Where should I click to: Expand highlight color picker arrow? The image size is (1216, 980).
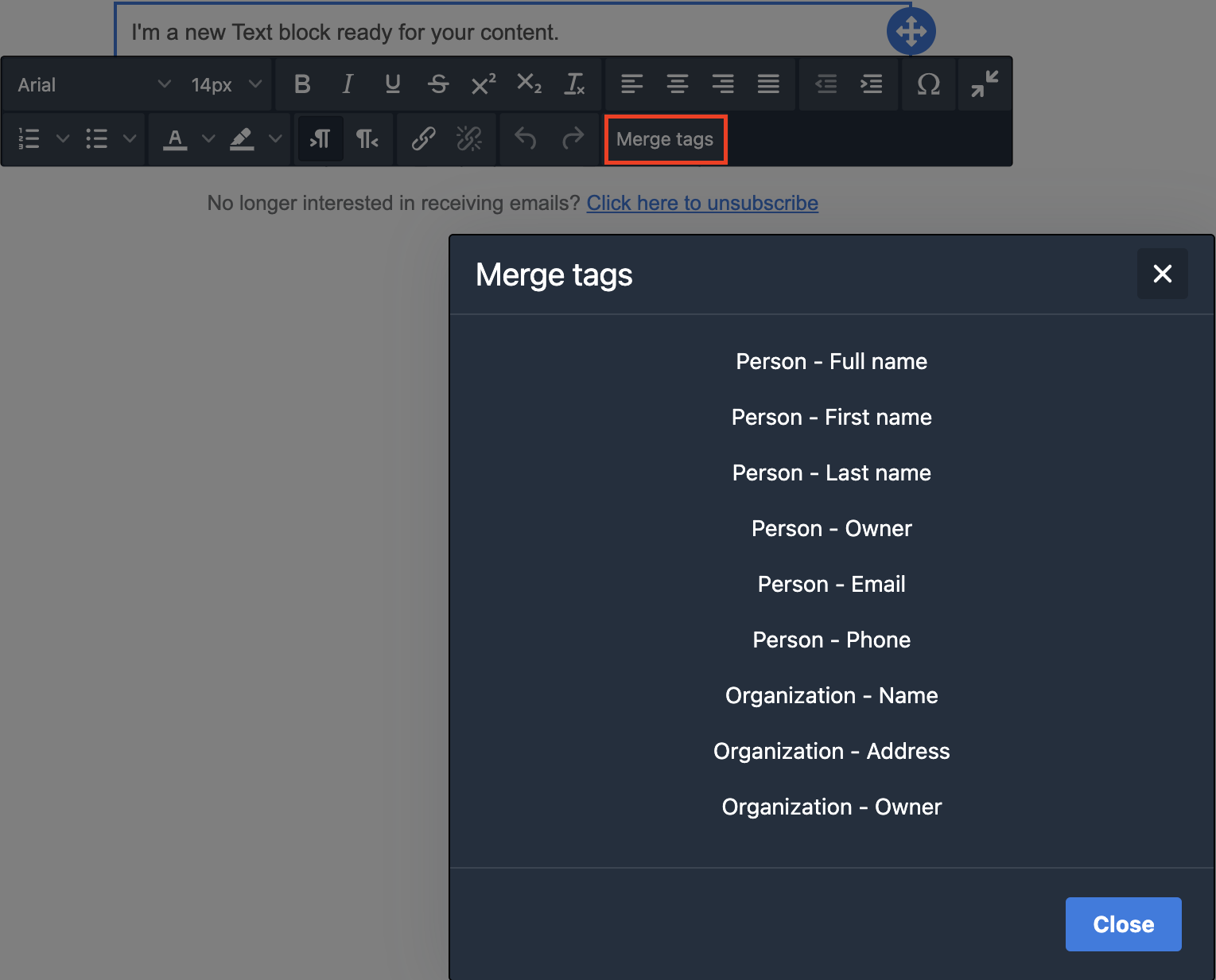point(275,139)
